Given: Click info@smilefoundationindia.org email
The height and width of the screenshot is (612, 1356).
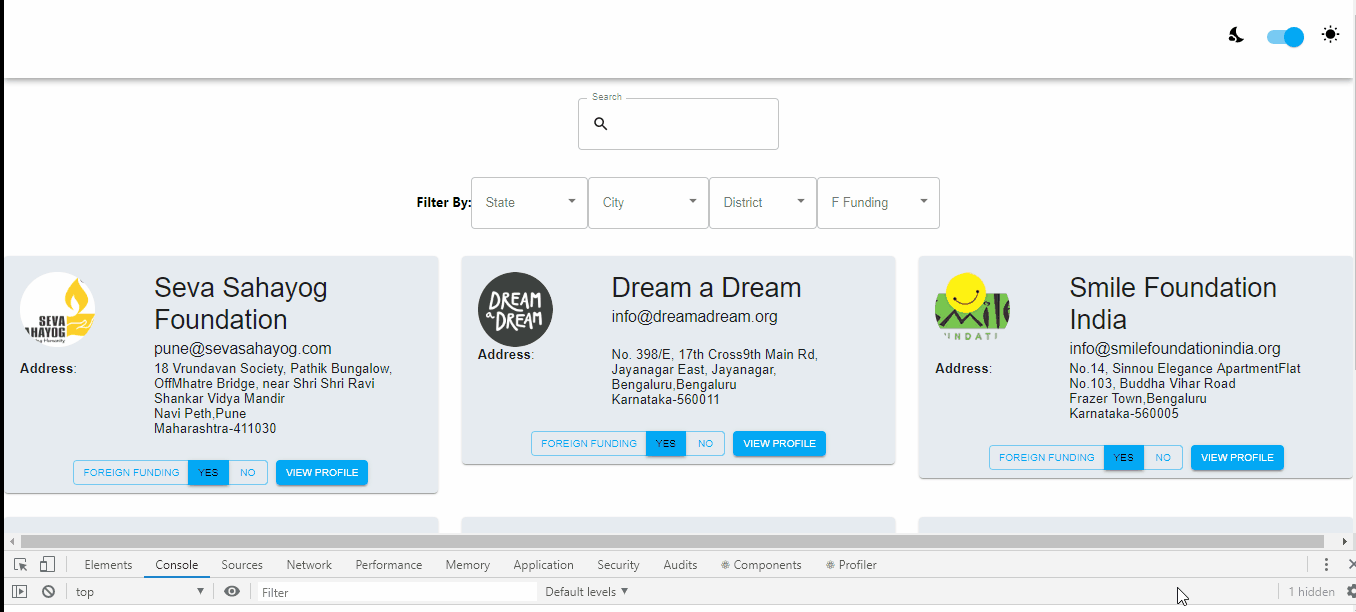Looking at the screenshot, I should [1175, 349].
